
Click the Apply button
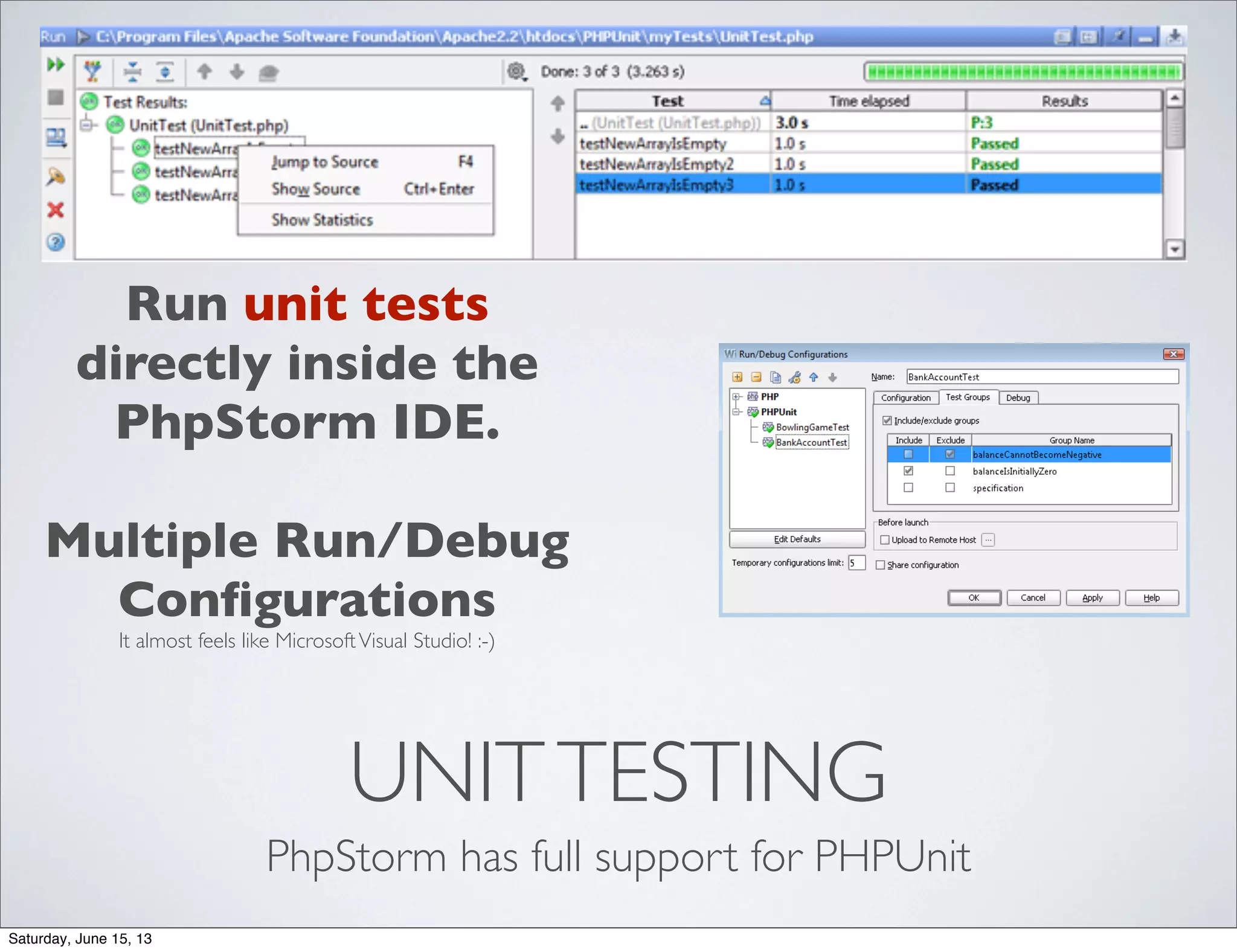click(x=1092, y=597)
